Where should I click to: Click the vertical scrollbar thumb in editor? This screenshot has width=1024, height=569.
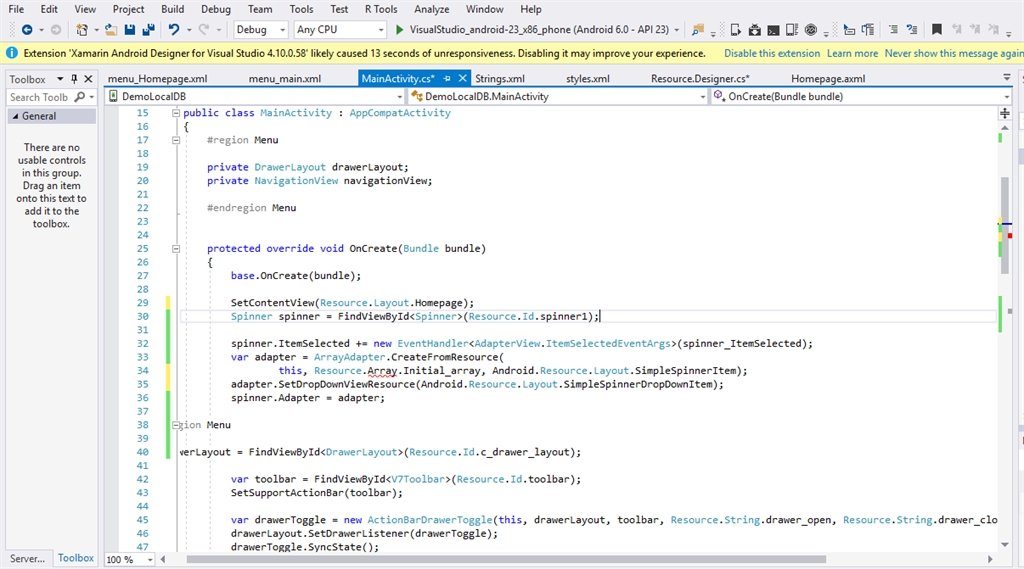pyautogui.click(x=1004, y=225)
